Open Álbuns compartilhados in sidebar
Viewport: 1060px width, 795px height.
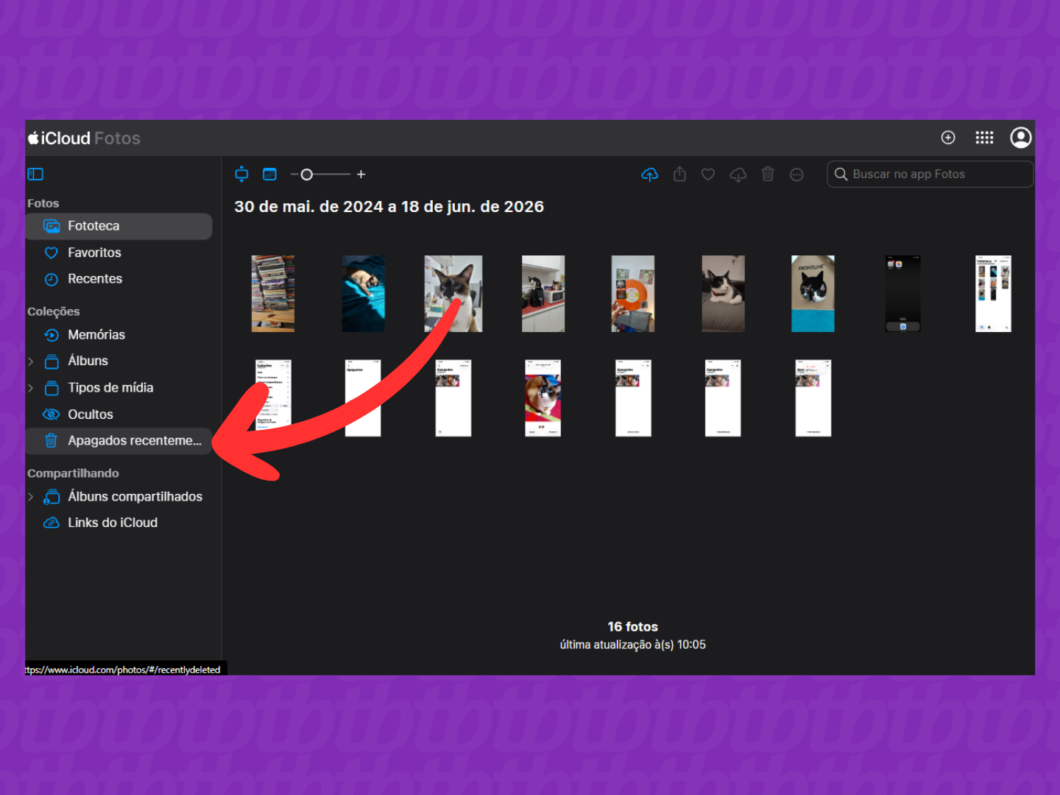tap(135, 497)
